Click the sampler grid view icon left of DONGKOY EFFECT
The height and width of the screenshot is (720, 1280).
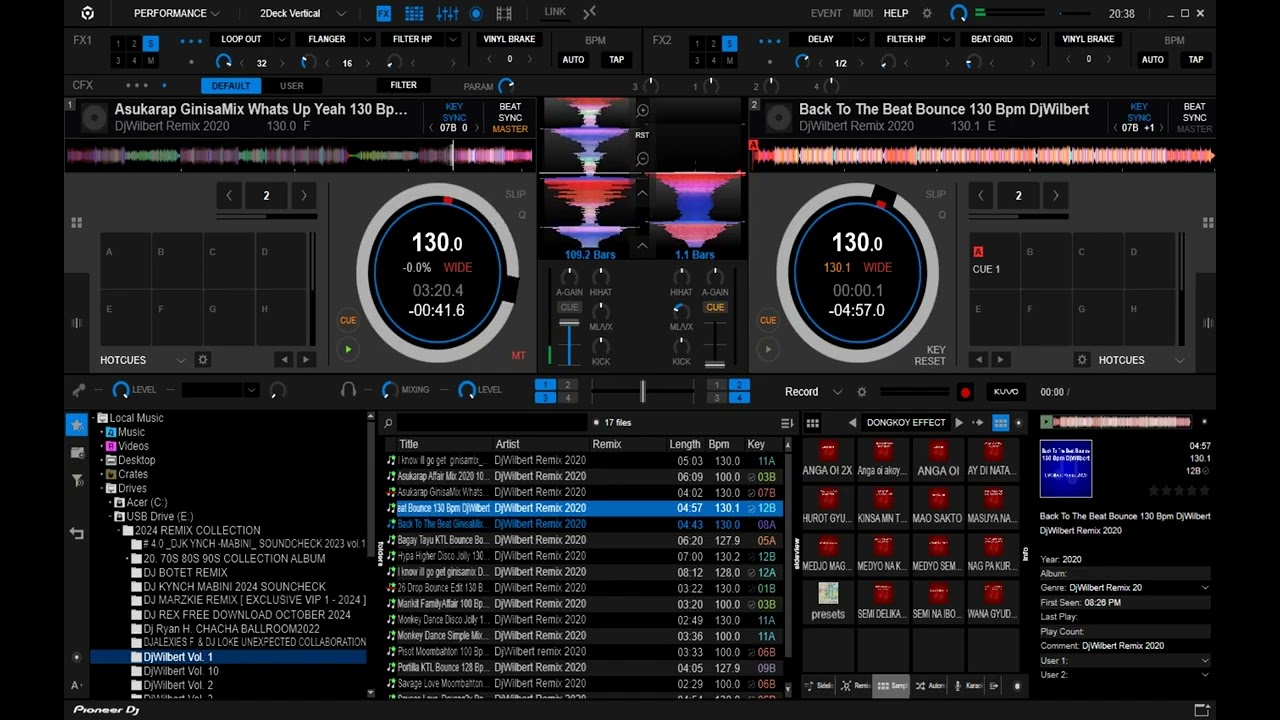(813, 423)
